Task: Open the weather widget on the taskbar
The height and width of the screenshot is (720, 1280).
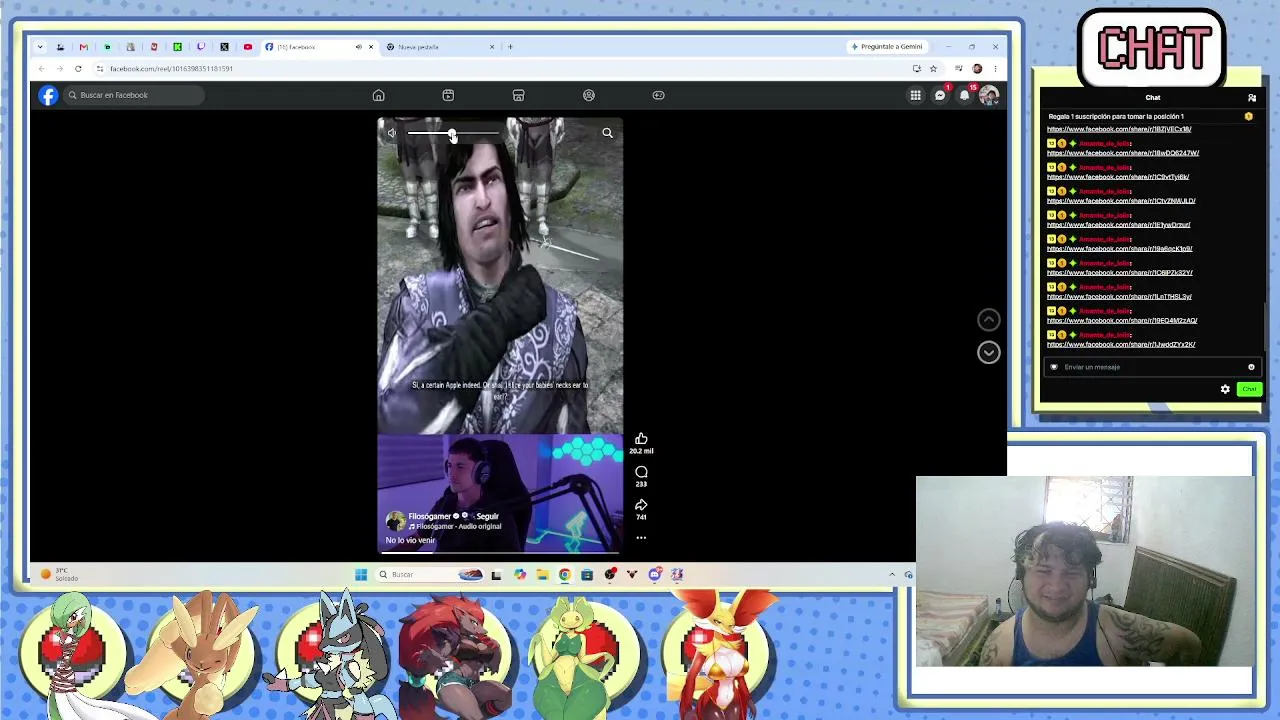Action: (60, 574)
